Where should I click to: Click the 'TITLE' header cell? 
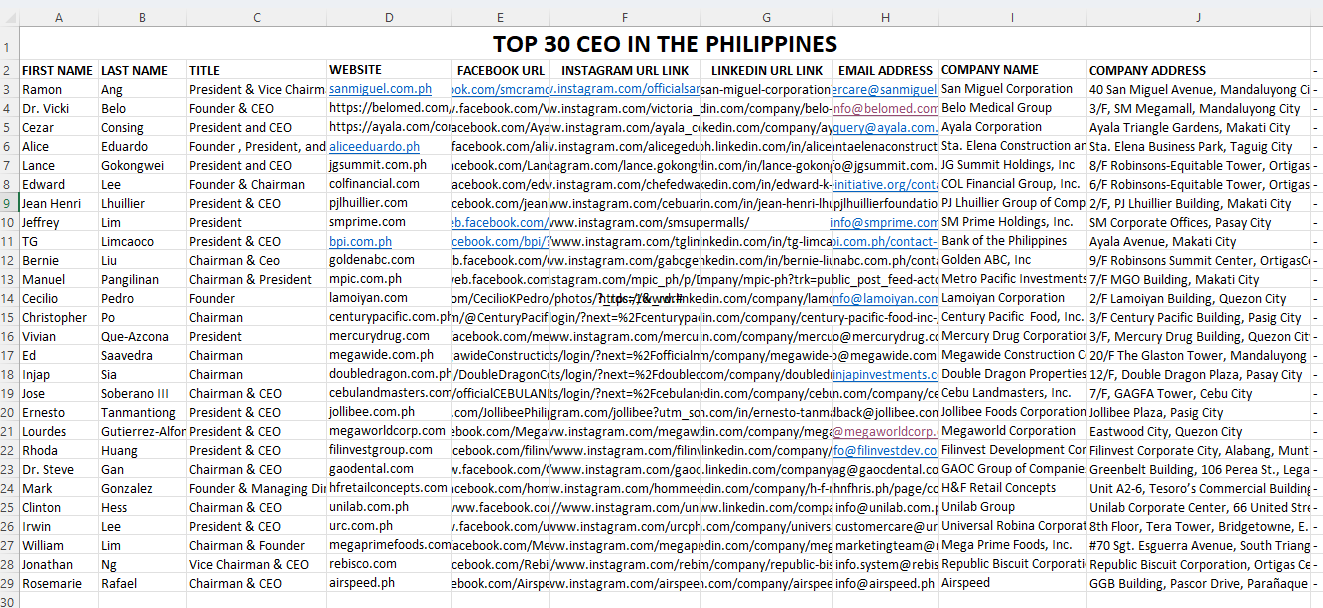click(x=257, y=70)
